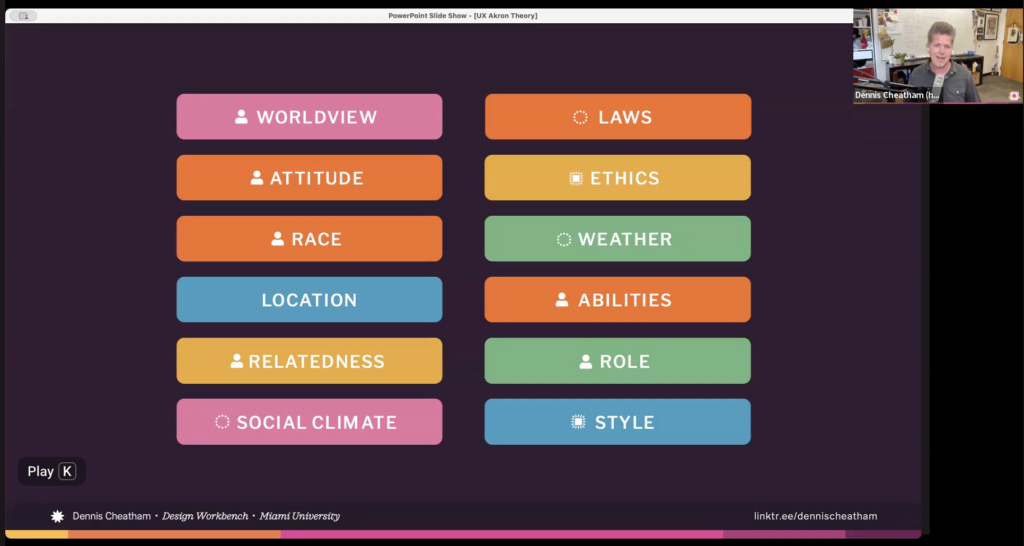The image size is (1024, 546).
Task: Click the dotted circle icon beside Social Climate
Action: pyautogui.click(x=222, y=422)
